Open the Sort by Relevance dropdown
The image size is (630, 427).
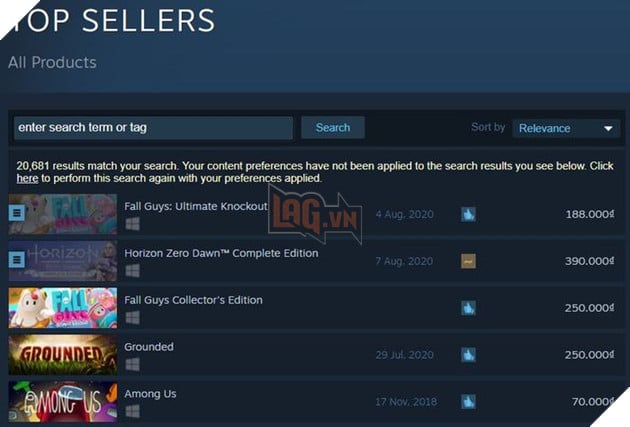click(x=566, y=129)
